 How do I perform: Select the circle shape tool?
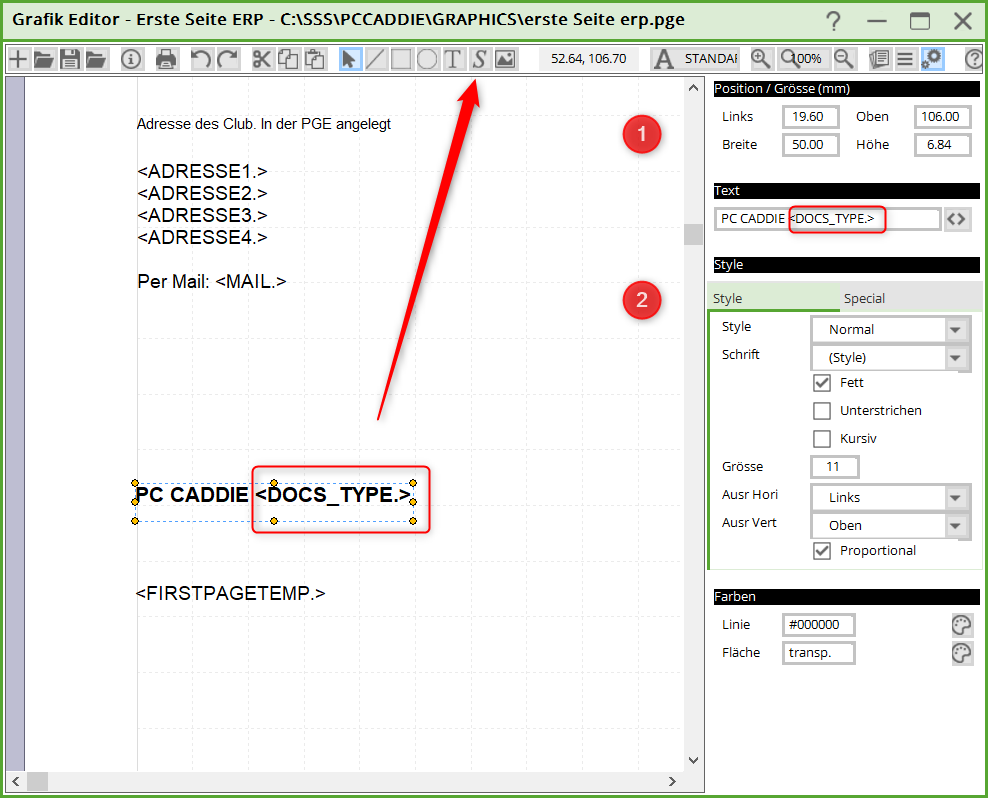tap(427, 59)
